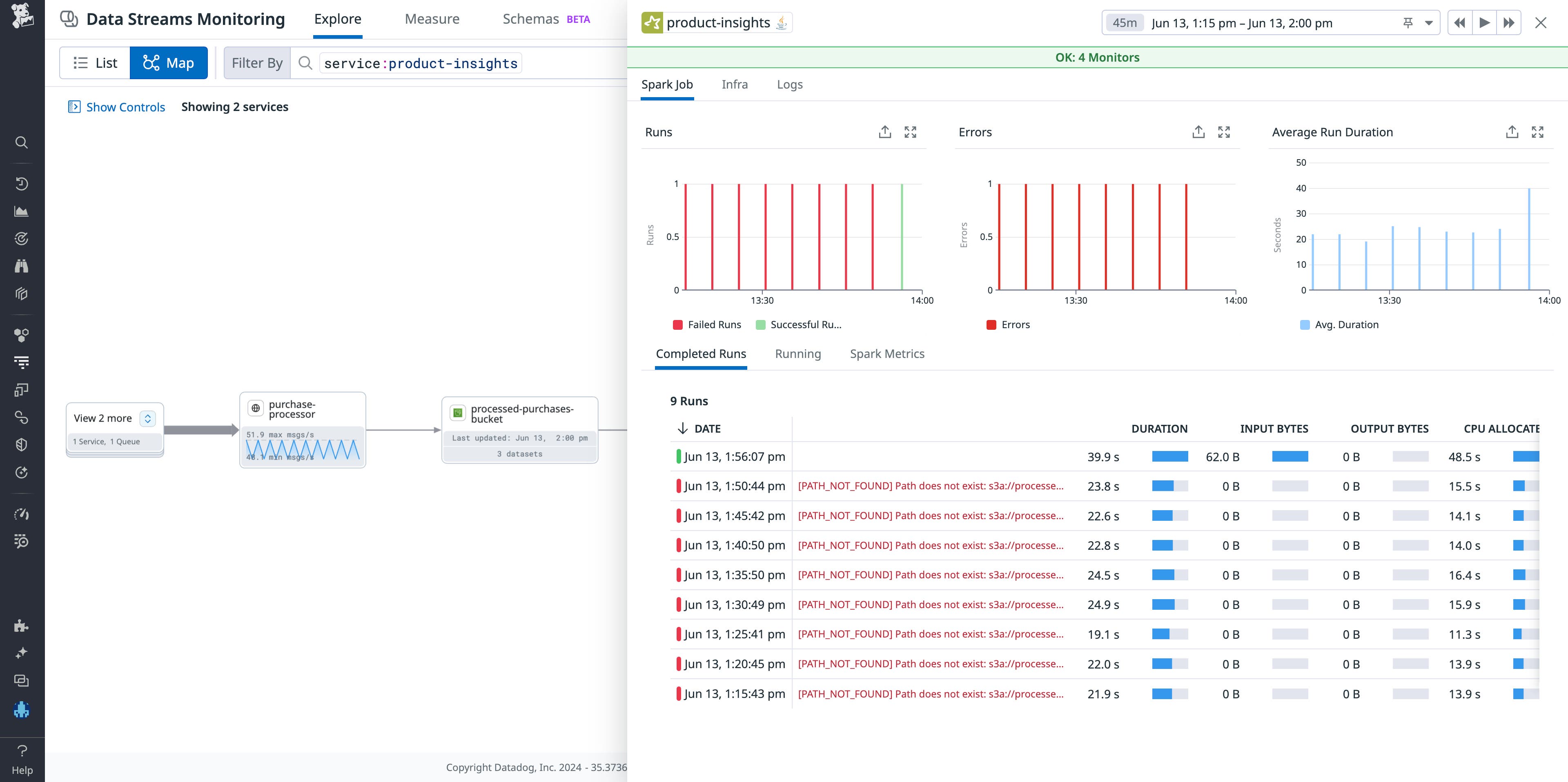Switch to the Infra tab

tap(735, 84)
